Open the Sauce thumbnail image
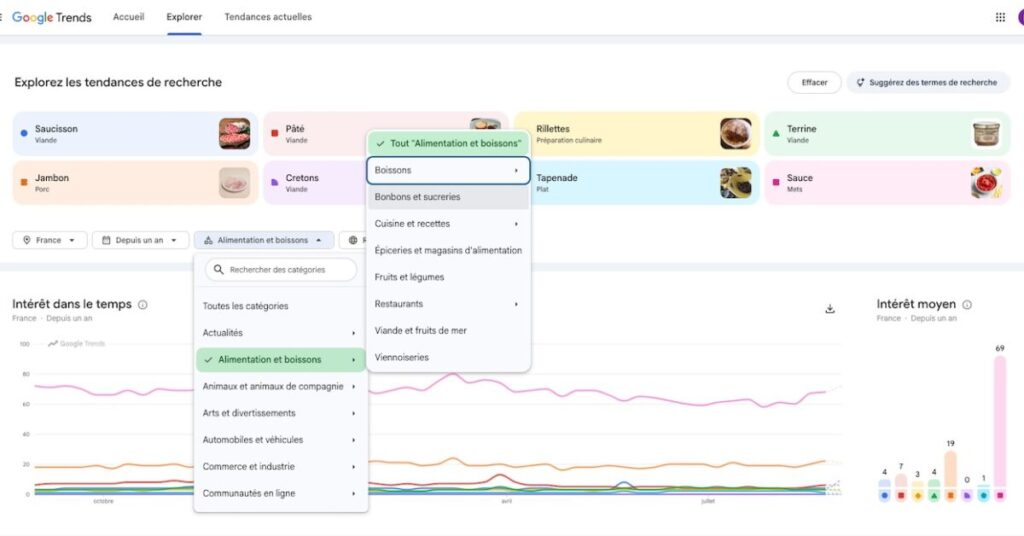The image size is (1024, 536). 986,183
